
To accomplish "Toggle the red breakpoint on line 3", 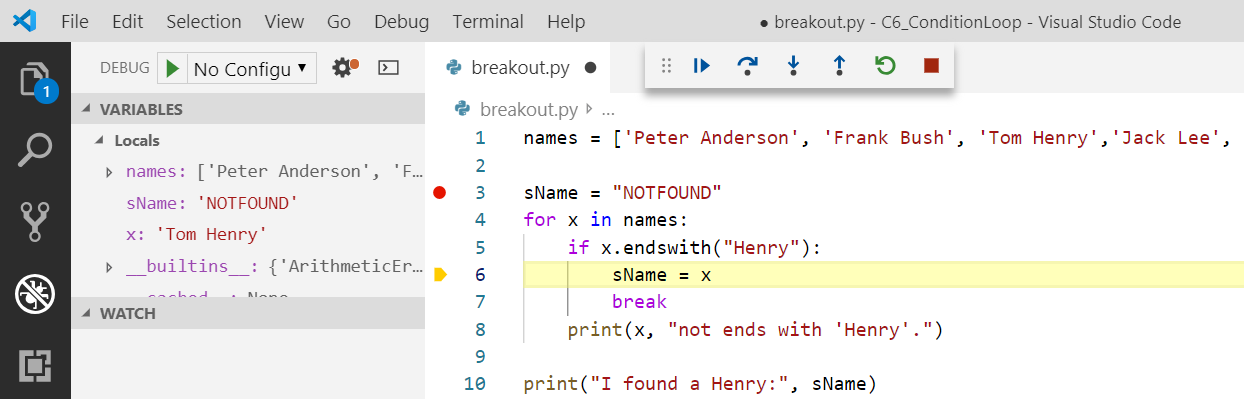I will click(440, 192).
